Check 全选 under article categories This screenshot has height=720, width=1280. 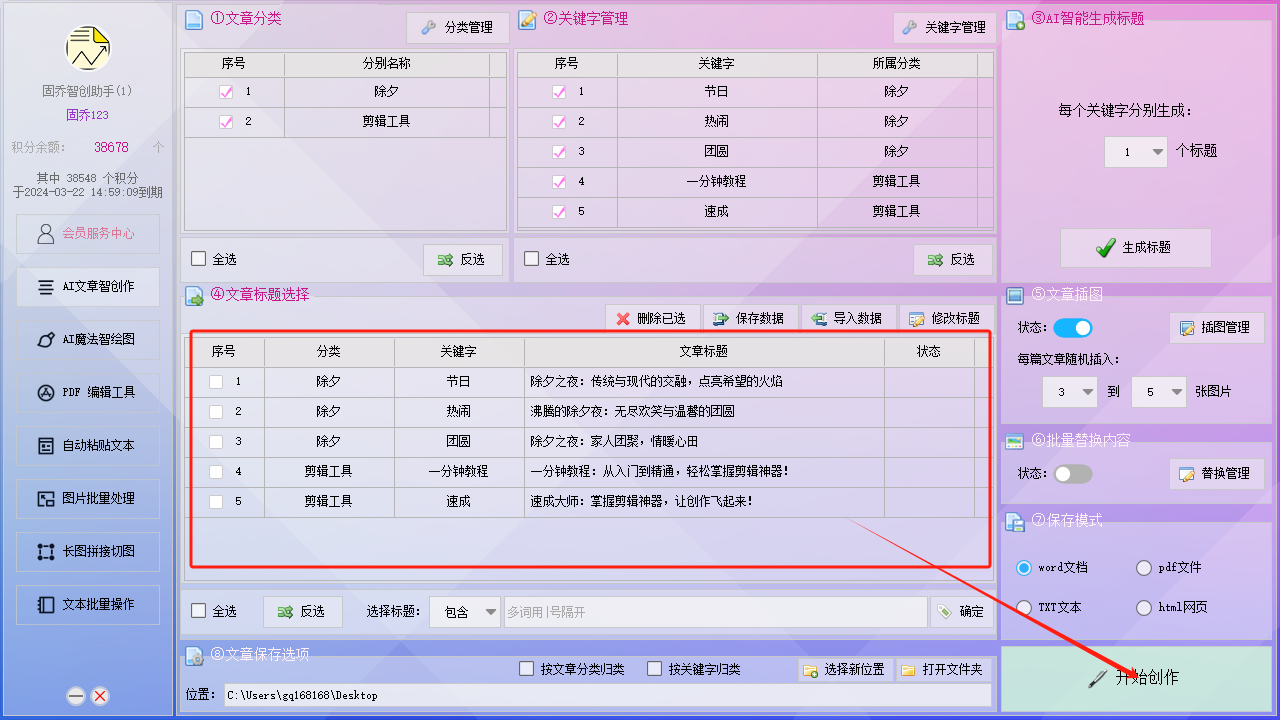coord(198,259)
